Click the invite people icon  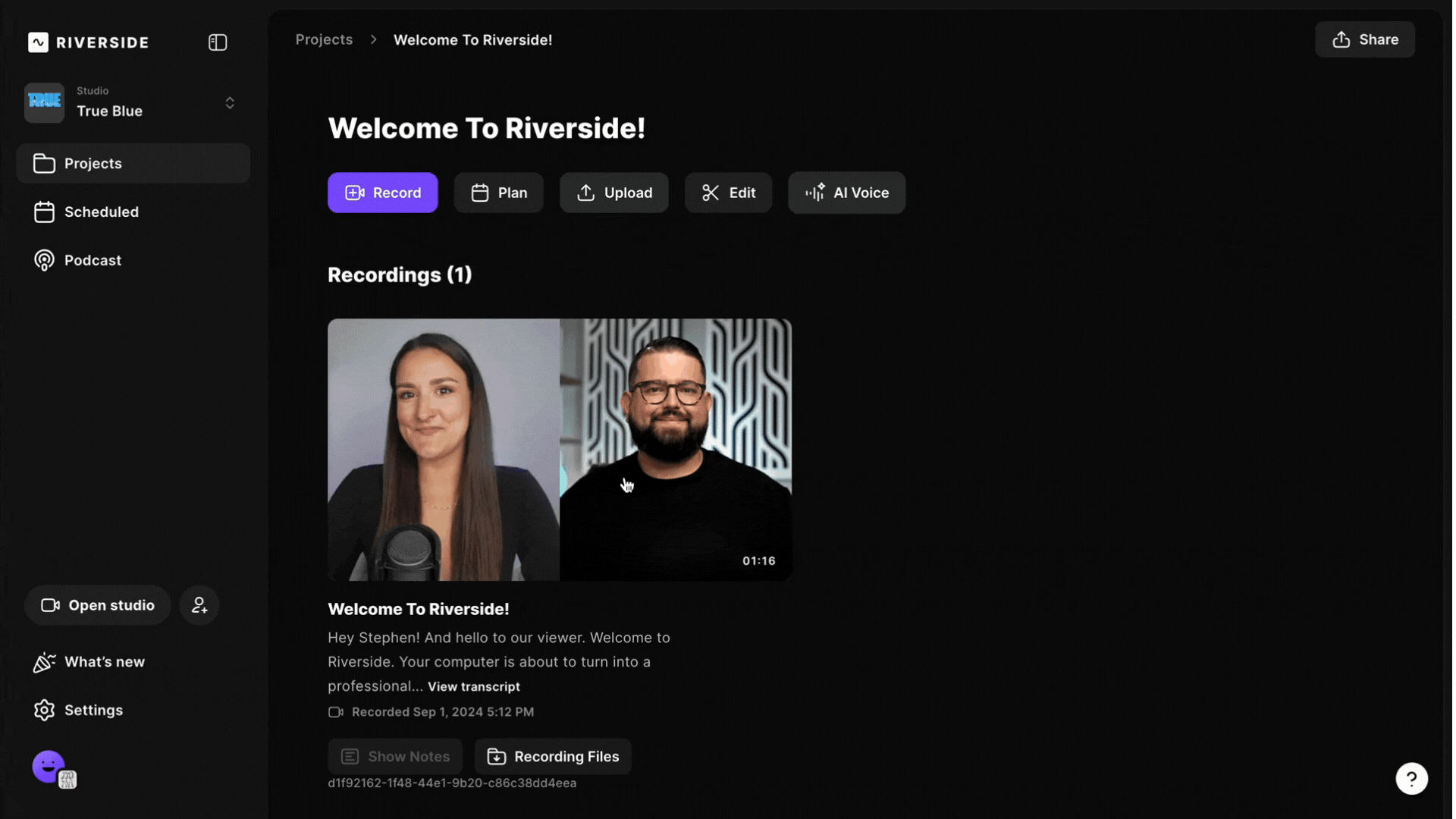click(x=199, y=605)
